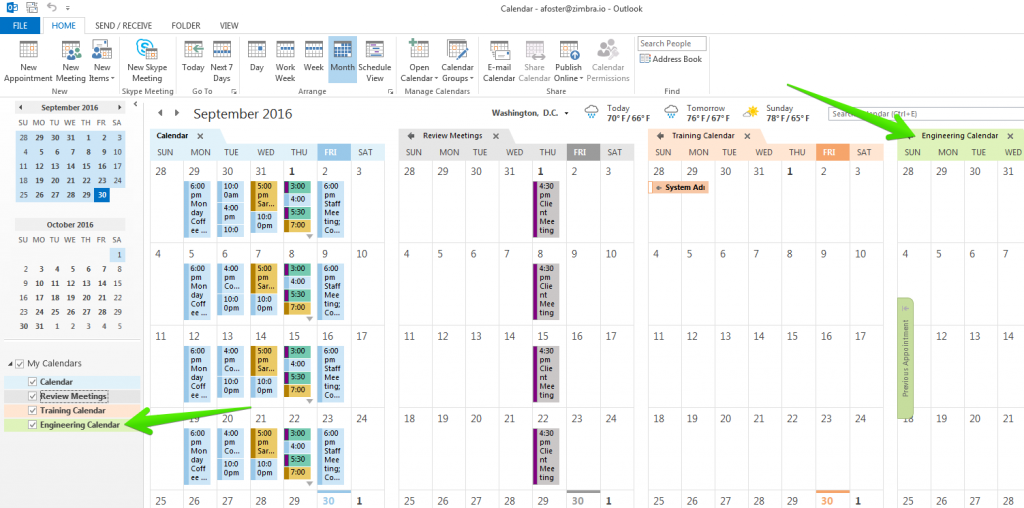This screenshot has height=508, width=1024.
Task: Overlay Review Meetings using its arrow icon
Action: pos(411,136)
